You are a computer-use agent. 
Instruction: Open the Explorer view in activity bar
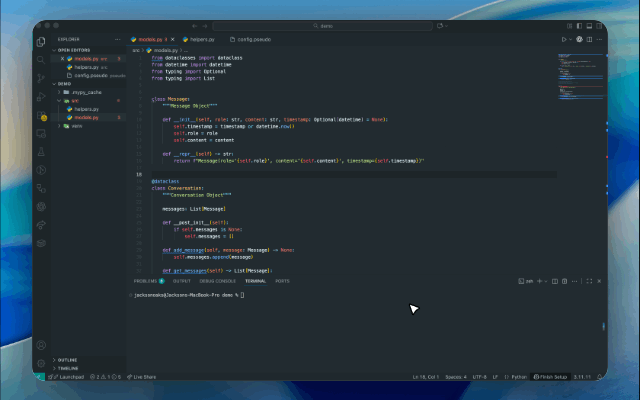point(41,42)
